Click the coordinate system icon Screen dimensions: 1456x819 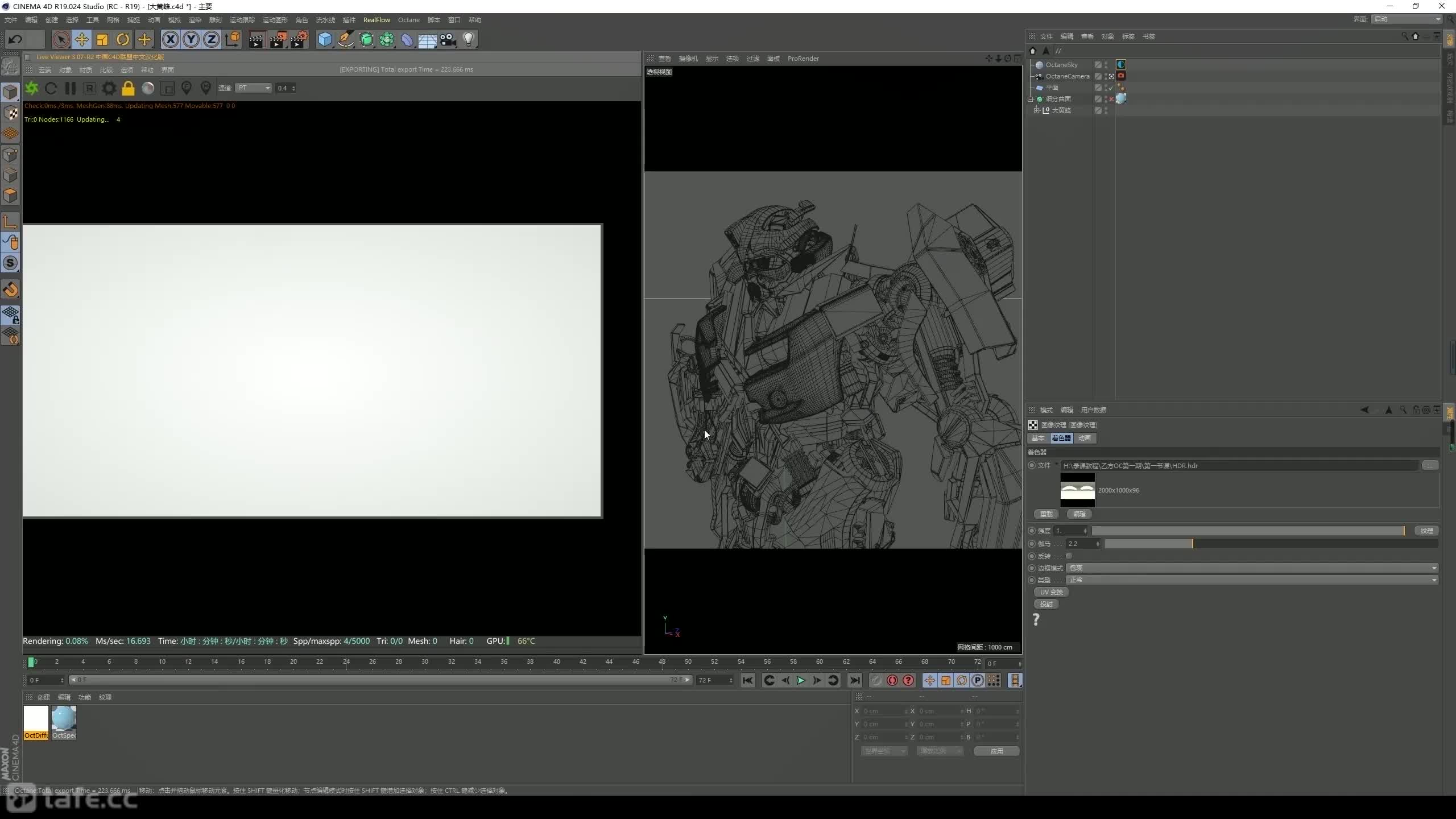[233, 39]
